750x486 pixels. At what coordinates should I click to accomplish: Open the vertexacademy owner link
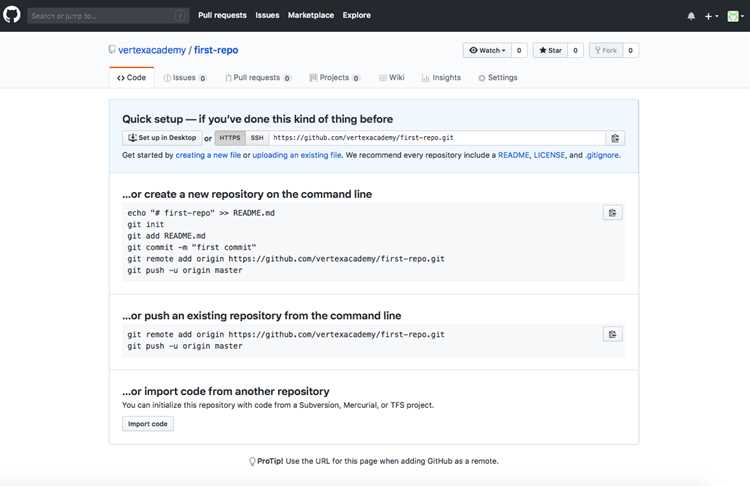[152, 50]
